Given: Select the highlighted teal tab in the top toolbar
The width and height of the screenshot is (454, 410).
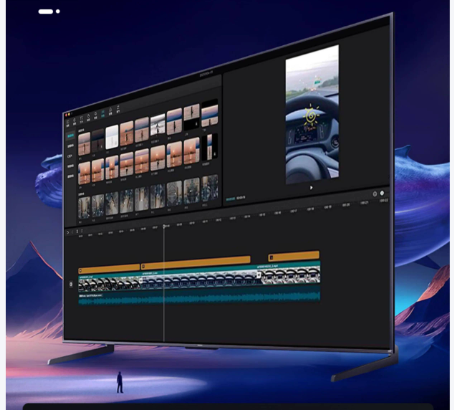Looking at the screenshot, I should pyautogui.click(x=103, y=113).
